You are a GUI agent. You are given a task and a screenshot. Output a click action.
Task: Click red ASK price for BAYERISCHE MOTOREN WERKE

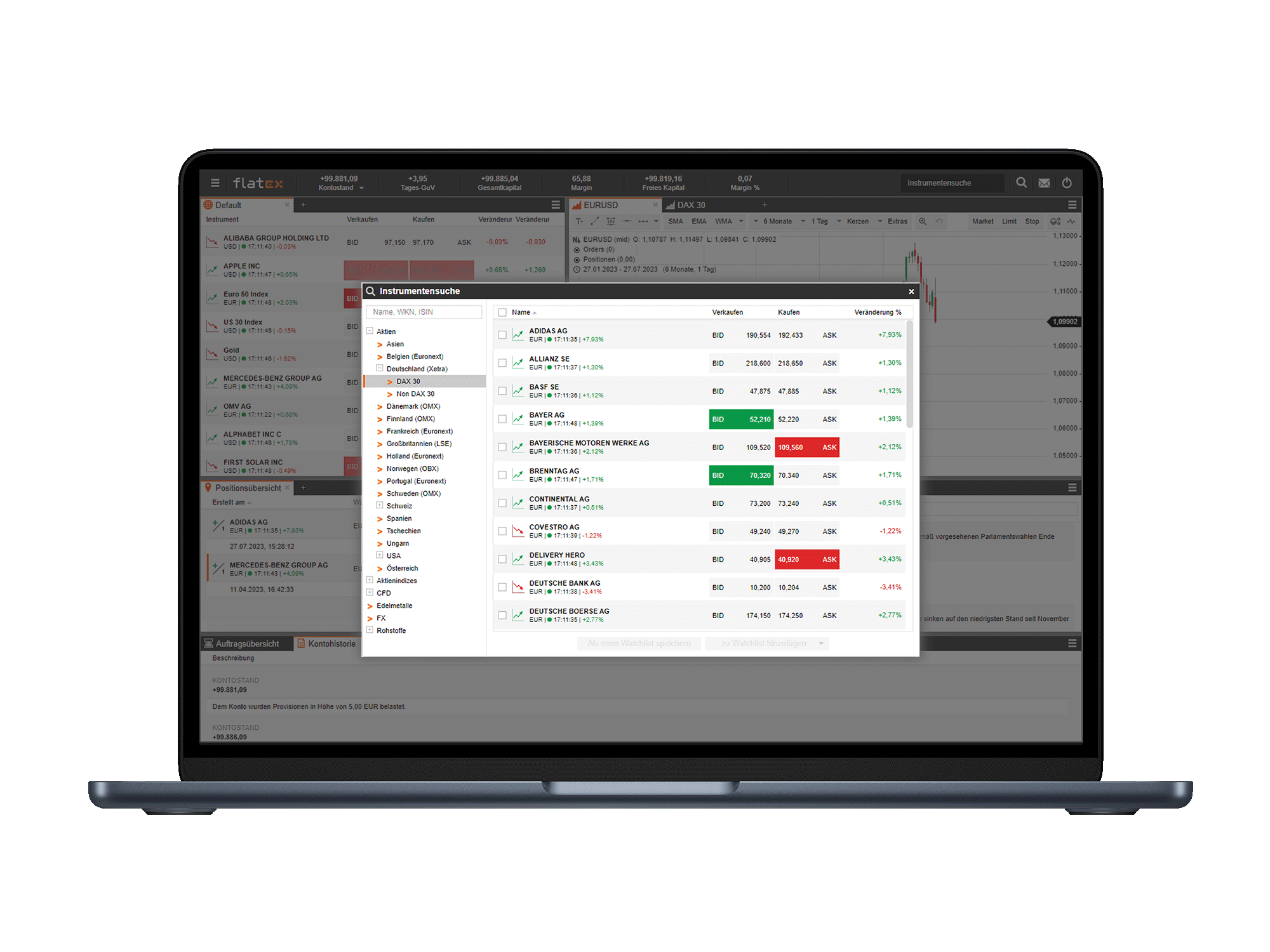click(807, 447)
